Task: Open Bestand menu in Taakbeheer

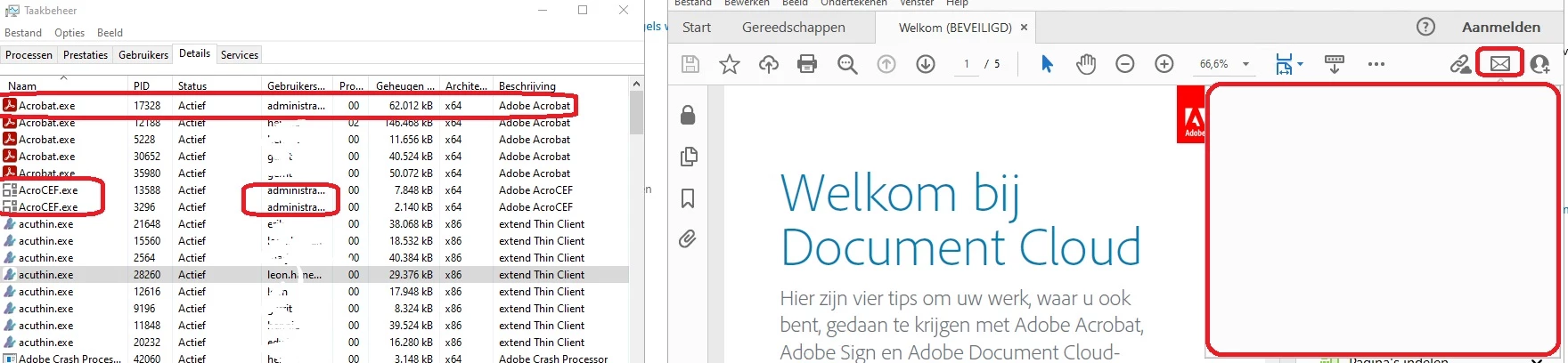Action: [x=23, y=33]
